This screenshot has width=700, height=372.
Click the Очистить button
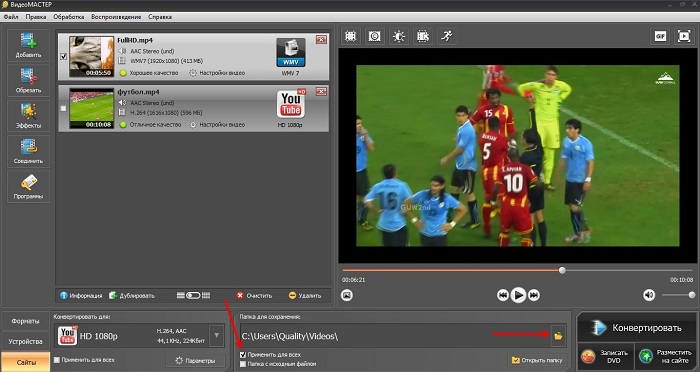point(254,296)
